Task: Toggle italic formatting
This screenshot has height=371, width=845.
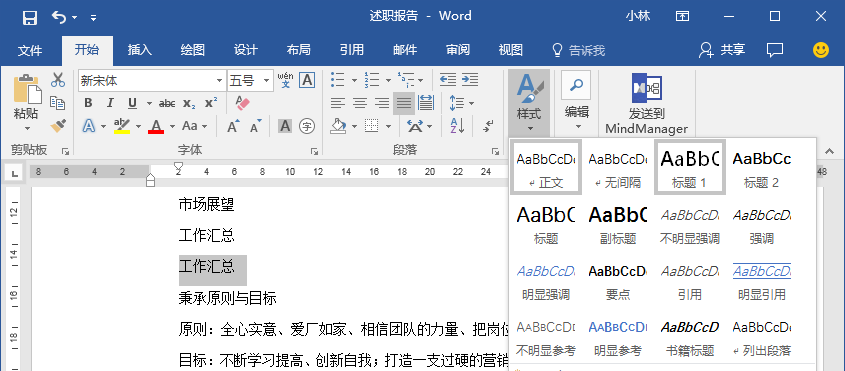Action: (110, 103)
